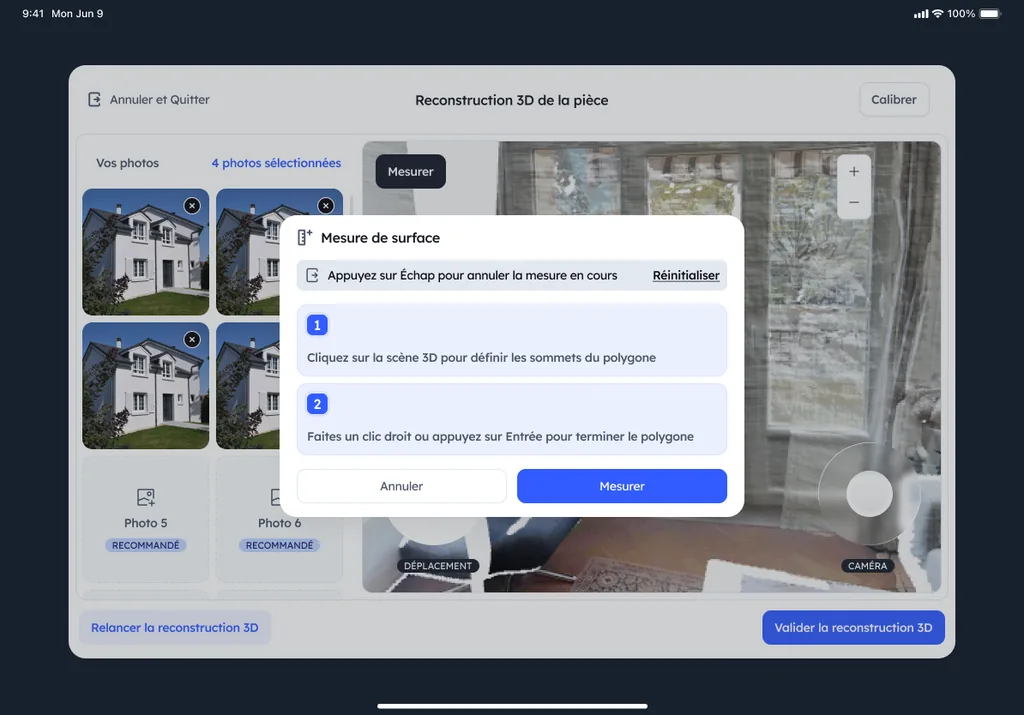Remove the second house photo via its X
The width and height of the screenshot is (1024, 715).
pyautogui.click(x=326, y=206)
